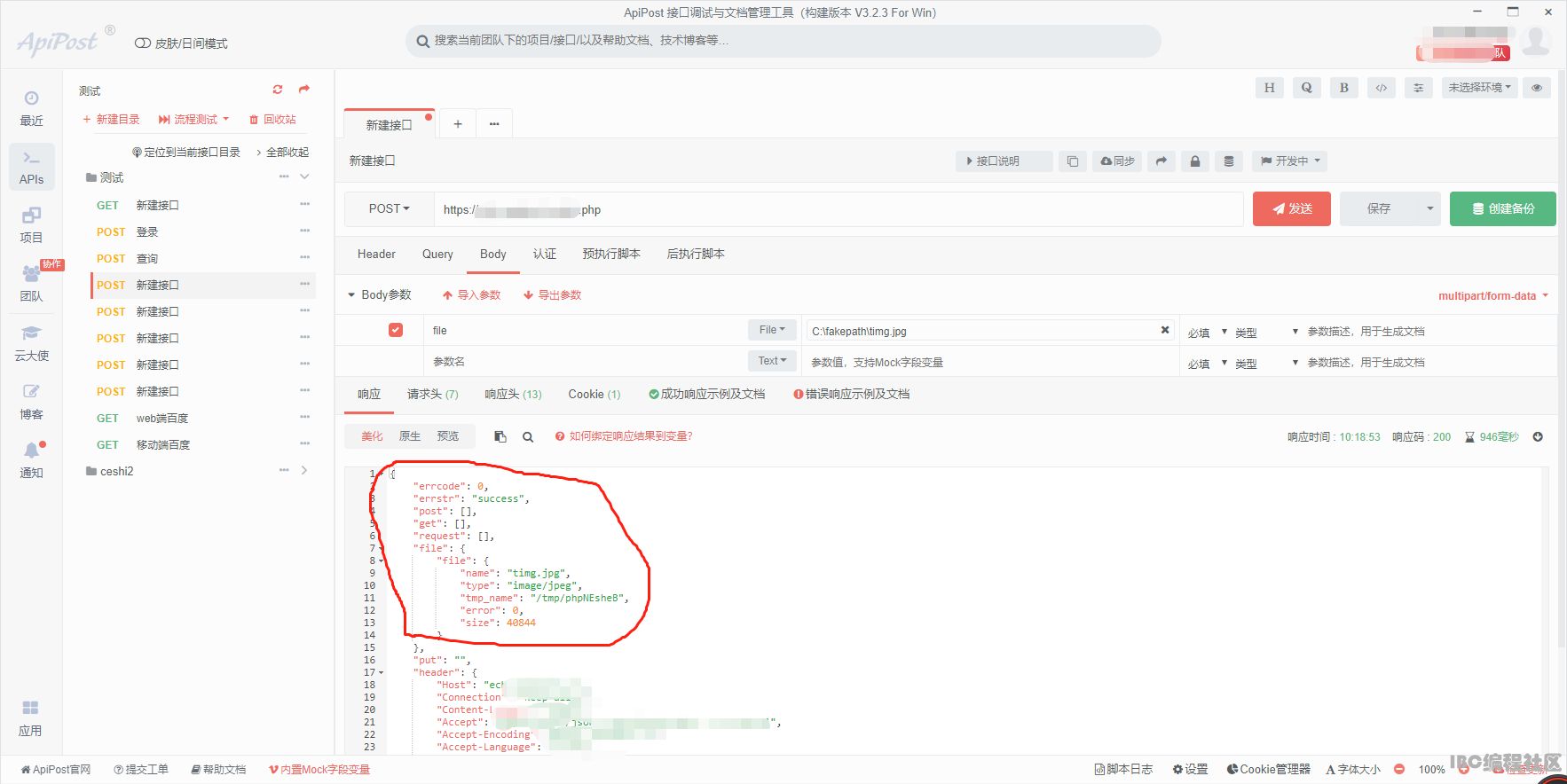Open the APIs section in sidebar
The height and width of the screenshot is (784, 1567).
click(x=32, y=167)
